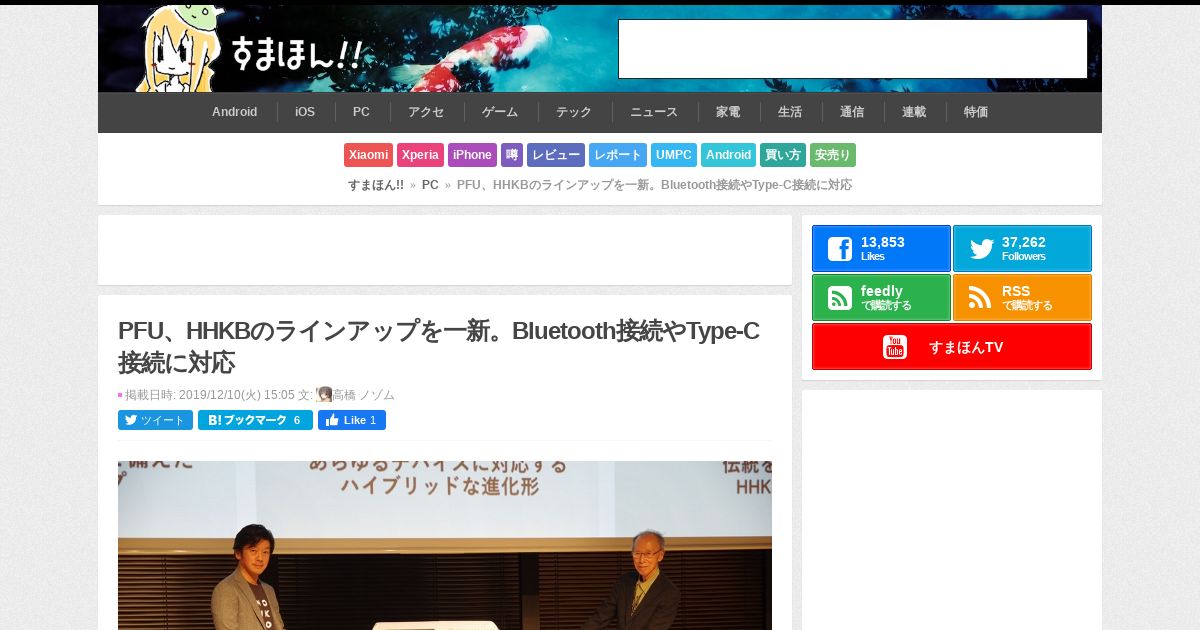Open the 家電 menu item

[728, 112]
